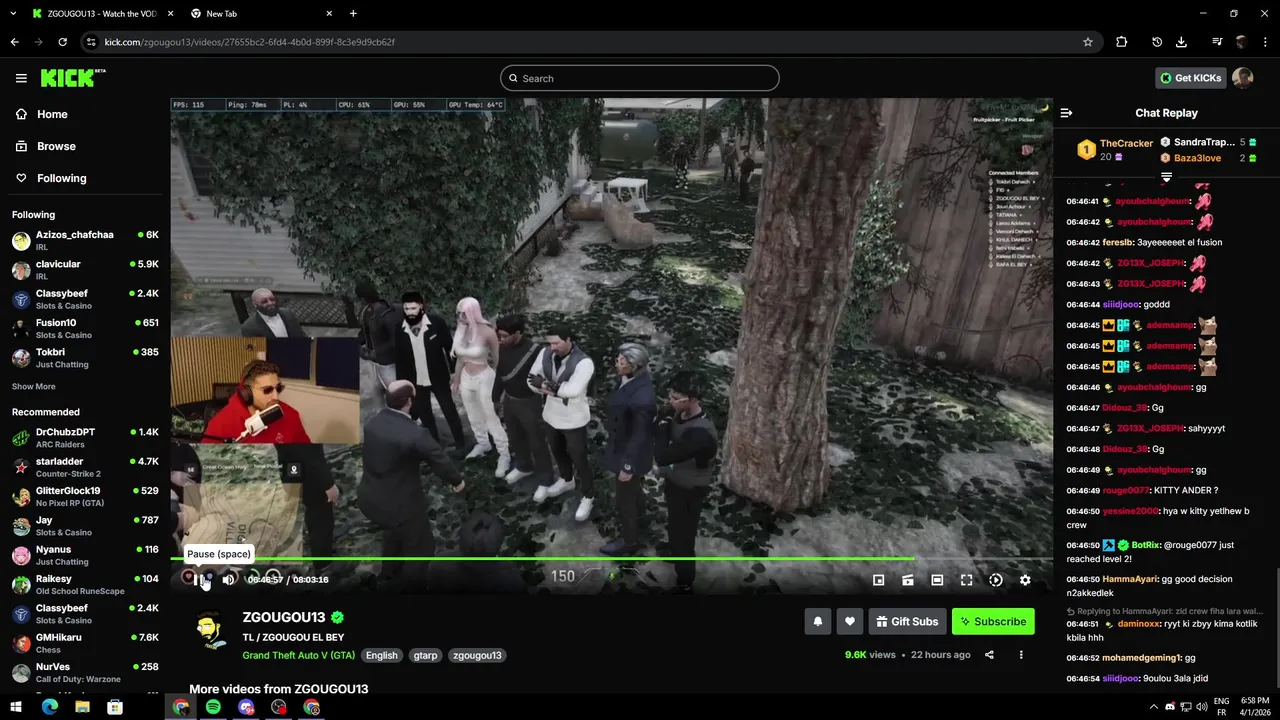Image resolution: width=1280 pixels, height=720 pixels.
Task: Open clavicular channel in Following
Action: click(85, 270)
